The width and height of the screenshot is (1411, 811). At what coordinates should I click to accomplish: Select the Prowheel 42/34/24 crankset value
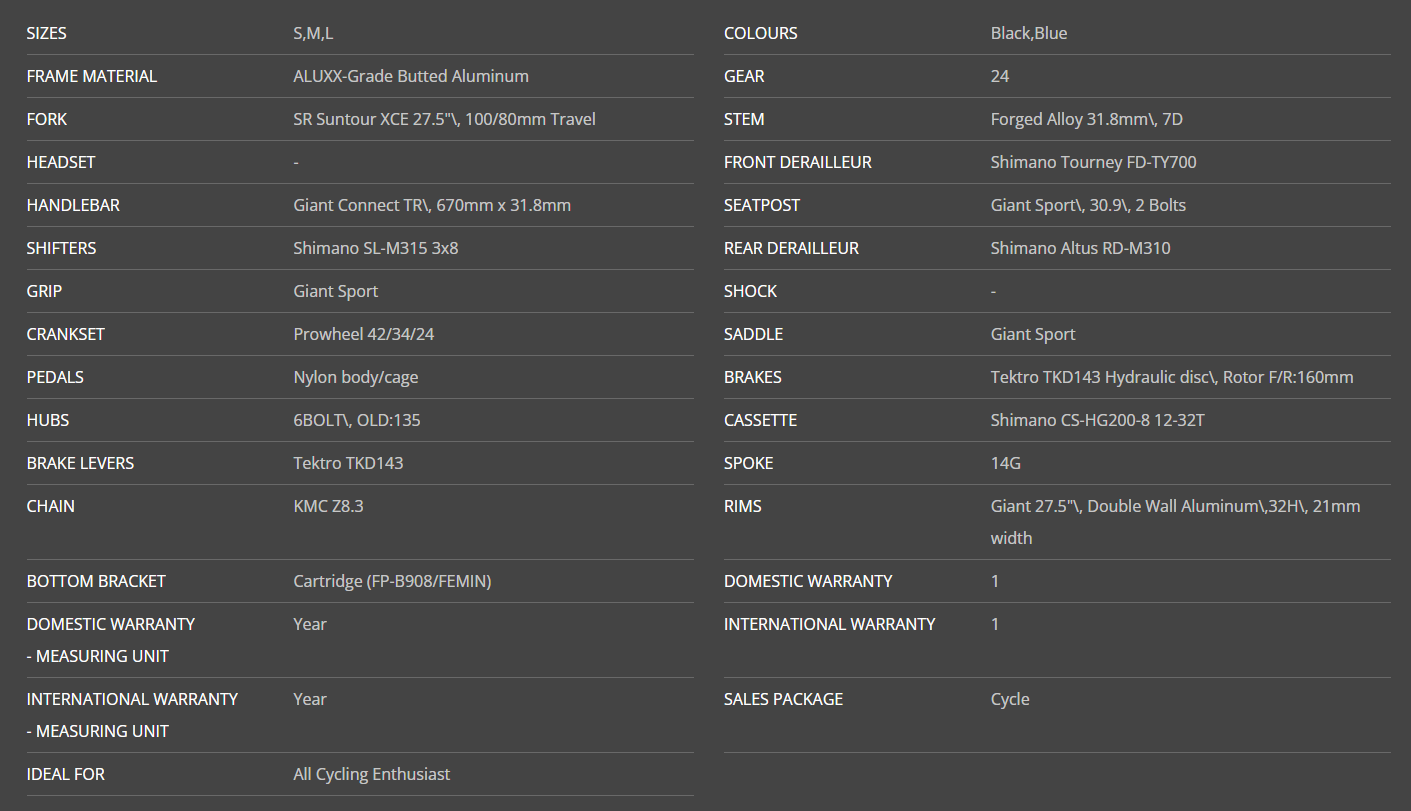(363, 334)
